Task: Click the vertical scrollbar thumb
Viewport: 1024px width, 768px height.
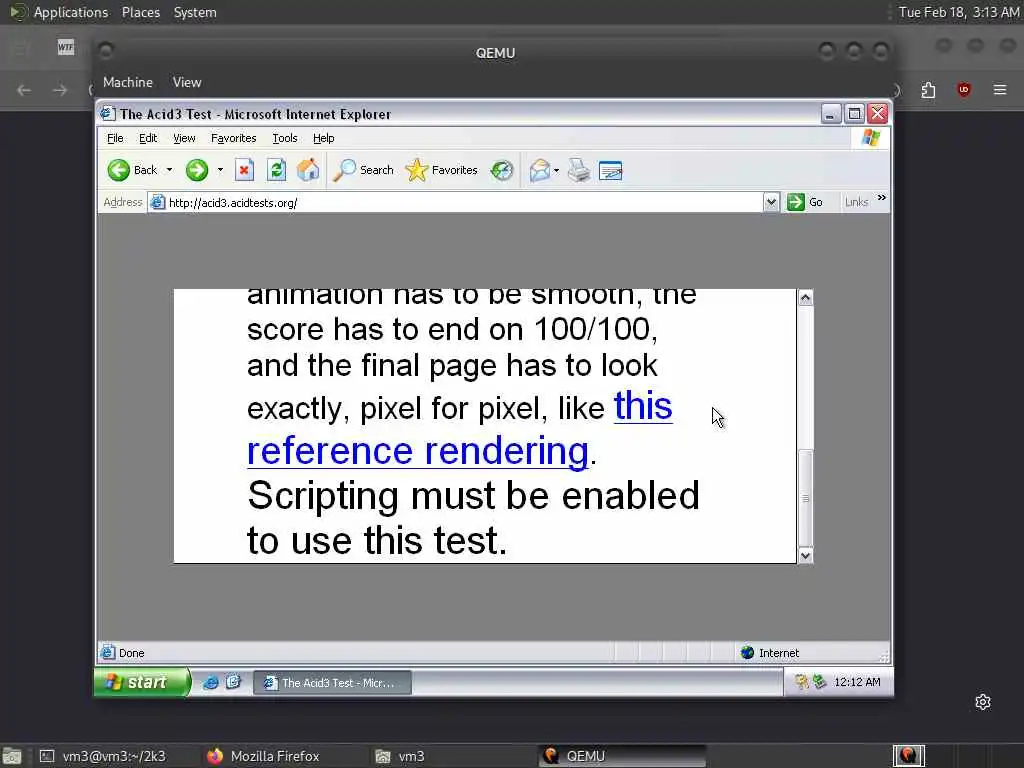Action: click(x=805, y=498)
